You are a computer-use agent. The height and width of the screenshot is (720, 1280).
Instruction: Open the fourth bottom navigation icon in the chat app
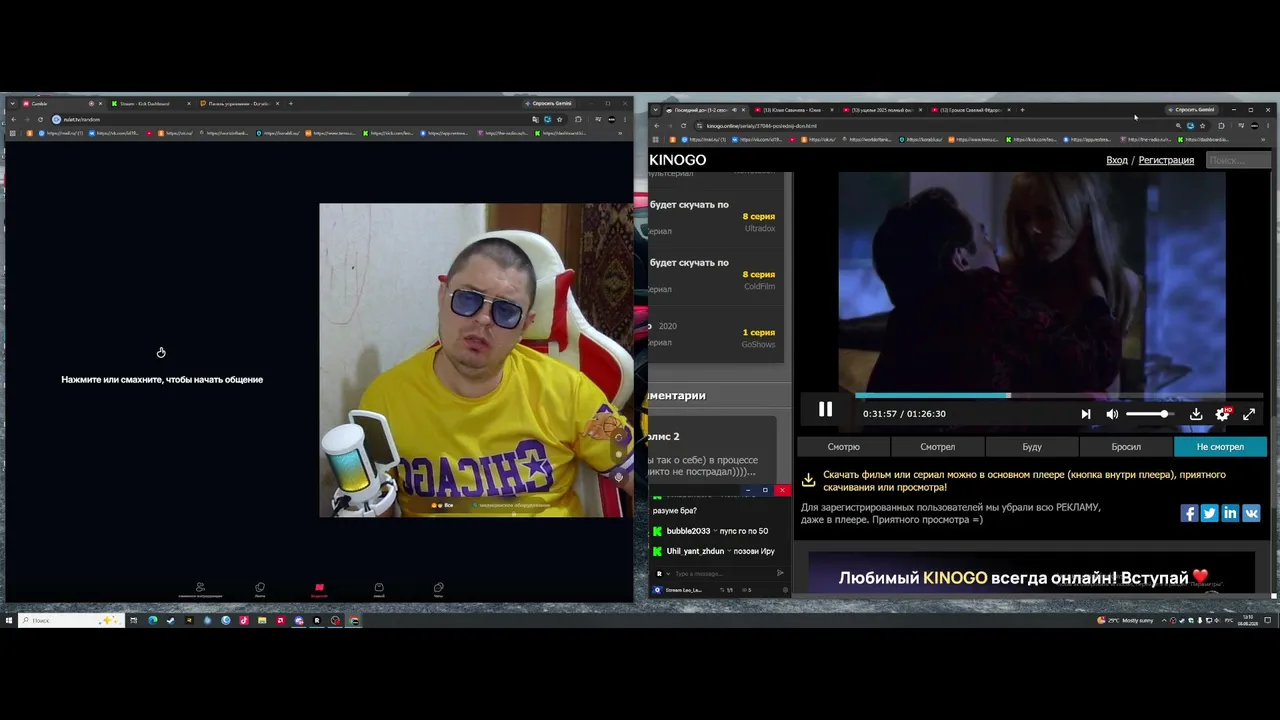pos(379,589)
